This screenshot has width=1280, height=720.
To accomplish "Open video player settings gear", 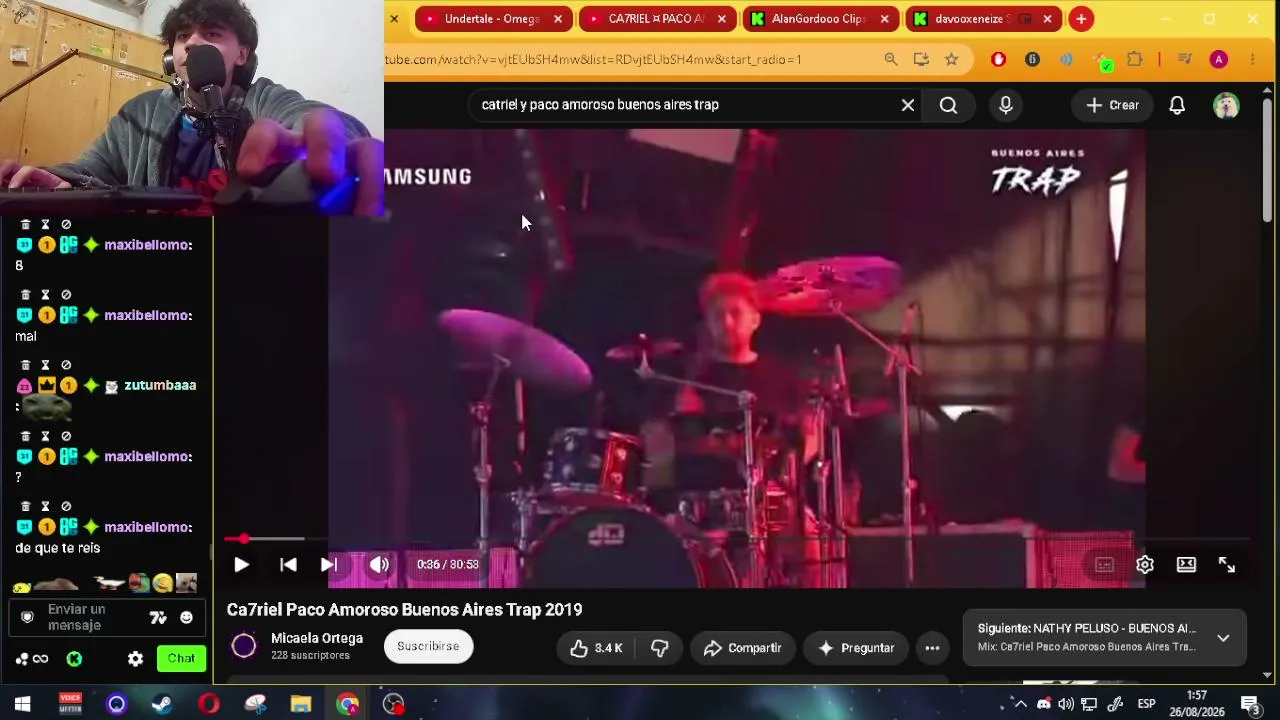I will 1145,565.
